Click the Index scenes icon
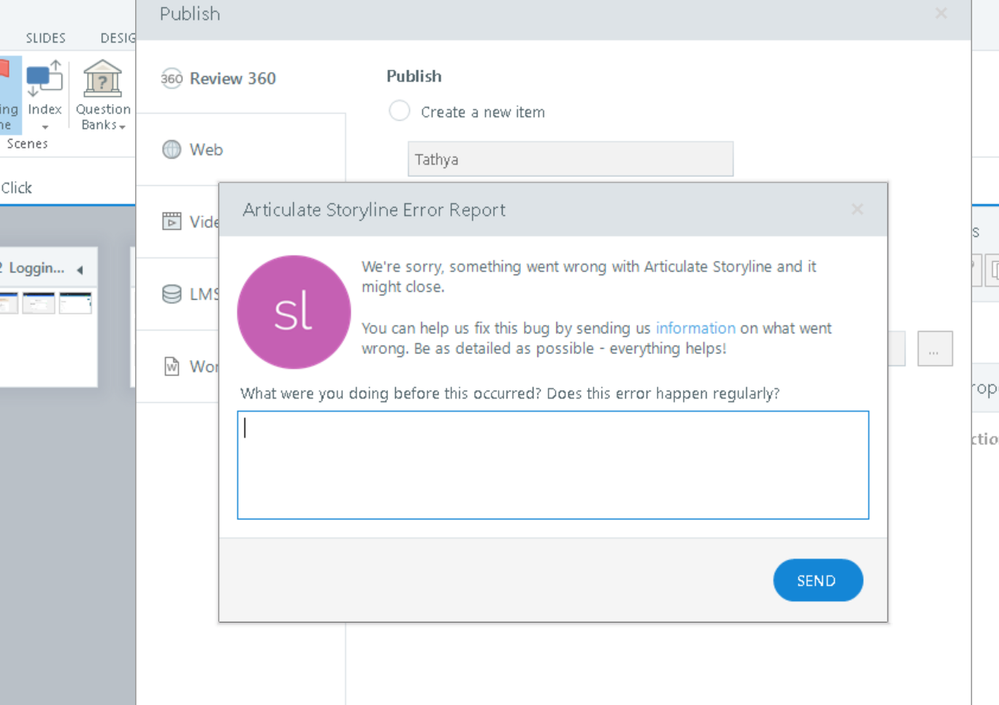Image resolution: width=999 pixels, height=705 pixels. (x=44, y=79)
